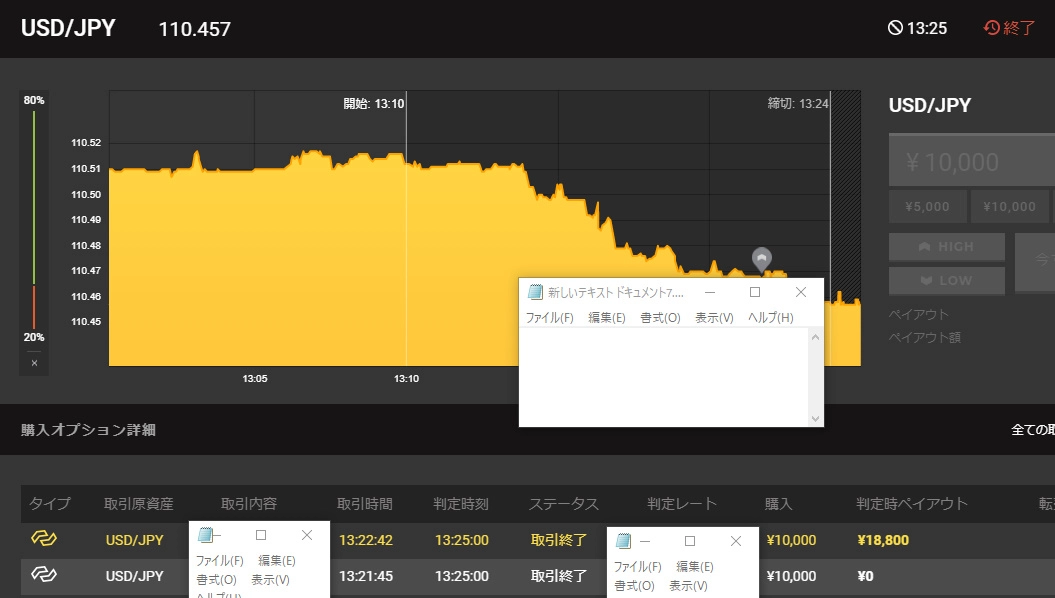Choose the ¥10,000 preset amount button
Viewport: 1055px width, 598px height.
click(1010, 207)
